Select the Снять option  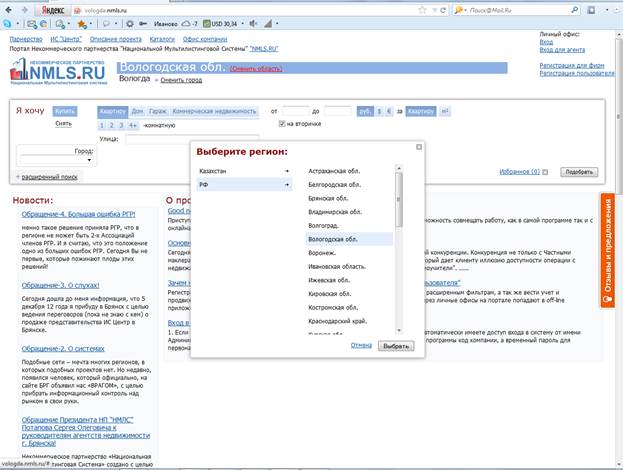pos(64,124)
